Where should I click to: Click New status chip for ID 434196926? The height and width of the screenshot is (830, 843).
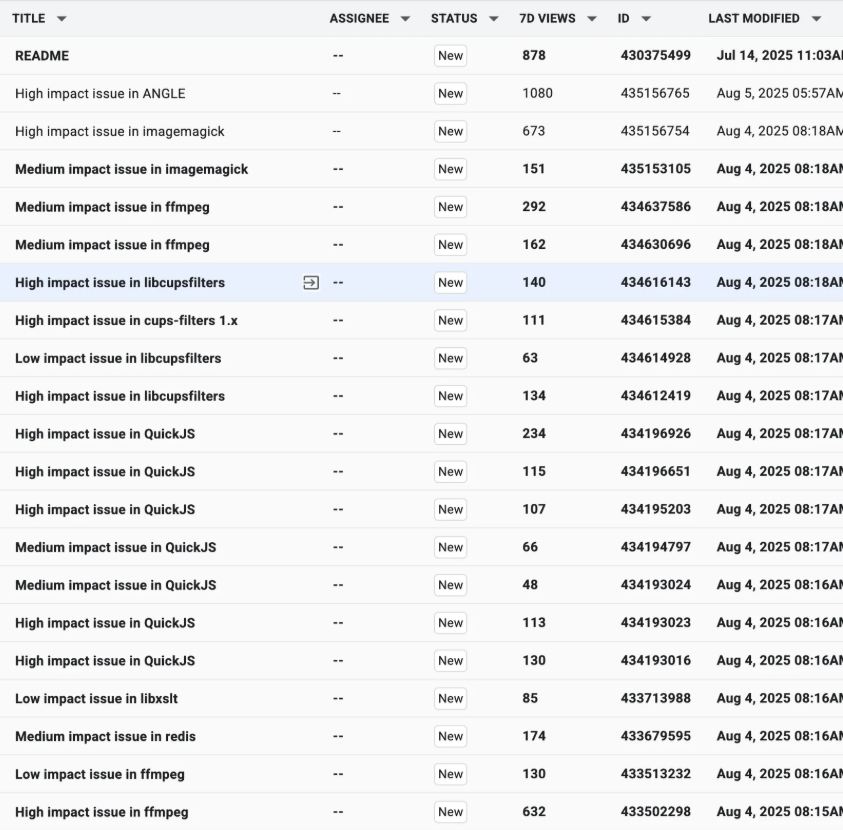click(451, 434)
